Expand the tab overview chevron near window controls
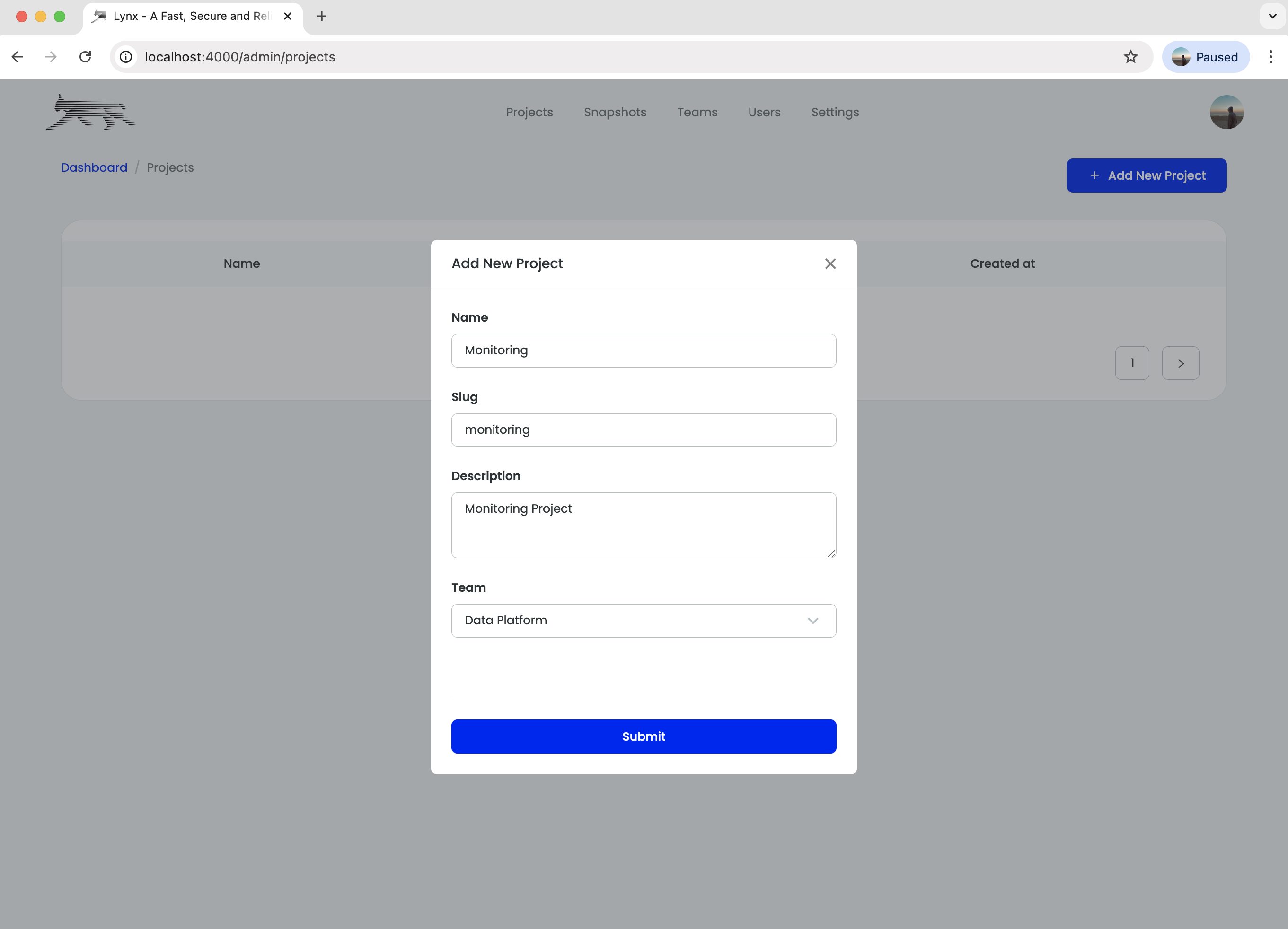The width and height of the screenshot is (1288, 929). pyautogui.click(x=1271, y=16)
